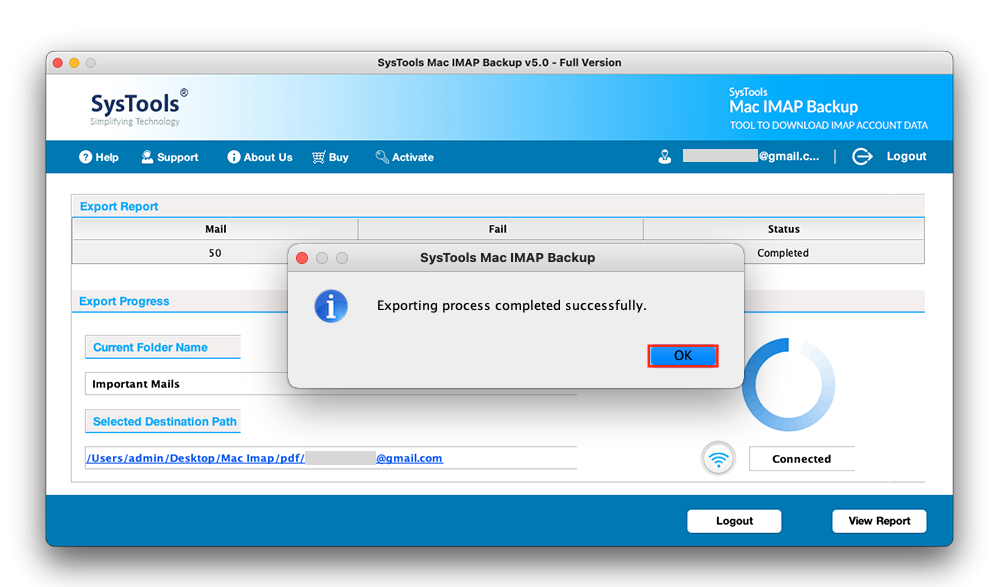Click the circular export progress indicator

click(x=789, y=385)
